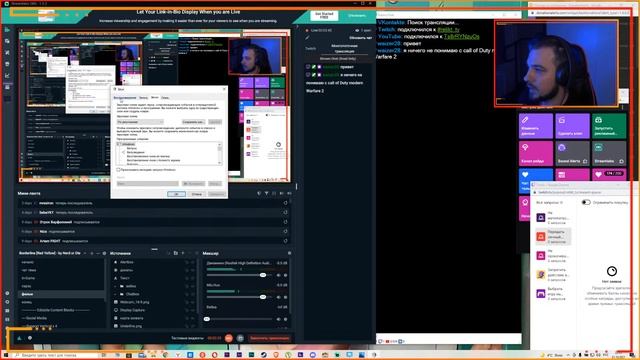Adjust the Mic/Aux volume slider
Viewport: 640px width, 360px height.
(240, 297)
